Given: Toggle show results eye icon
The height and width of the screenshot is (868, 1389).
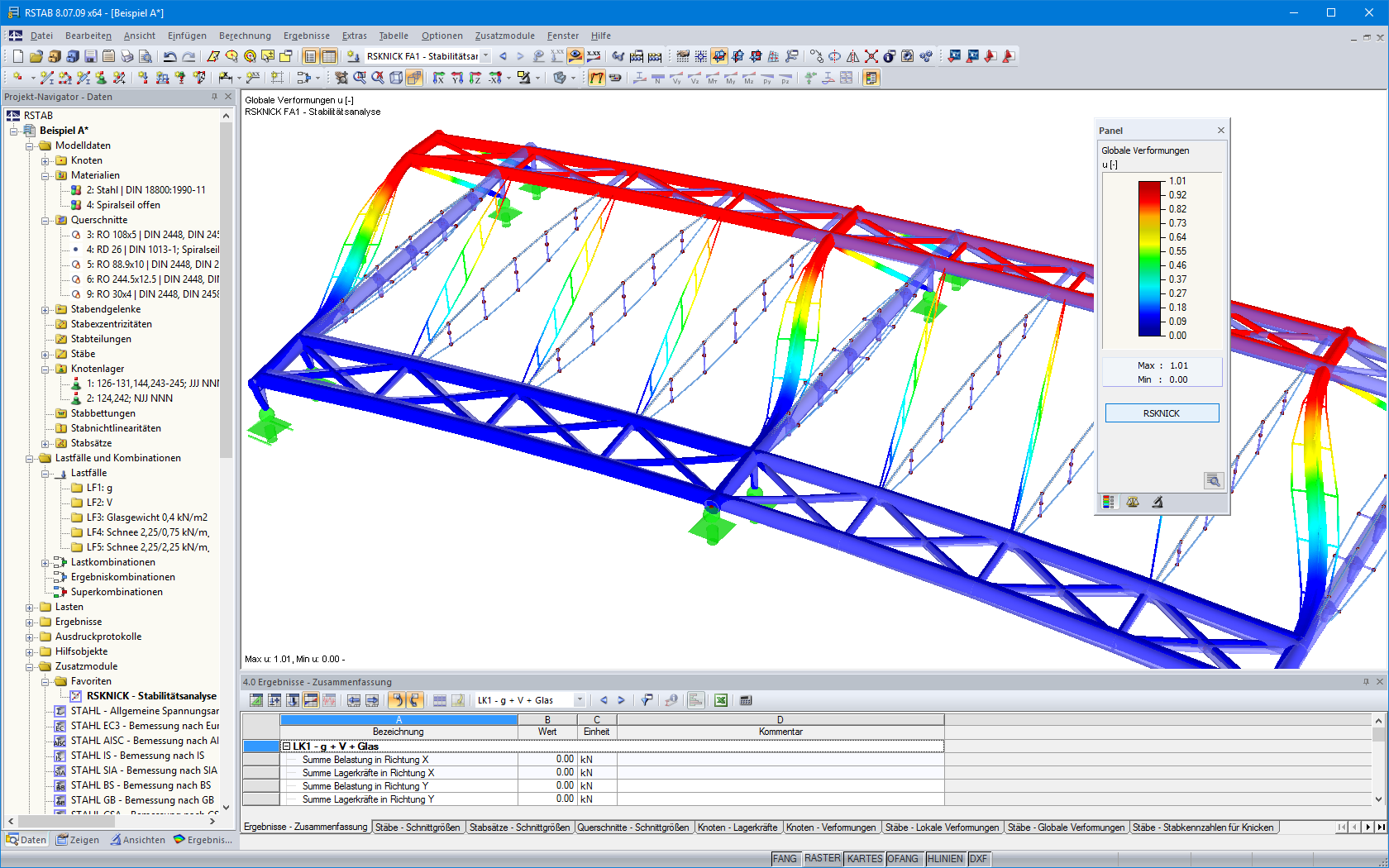Looking at the screenshot, I should (575, 56).
